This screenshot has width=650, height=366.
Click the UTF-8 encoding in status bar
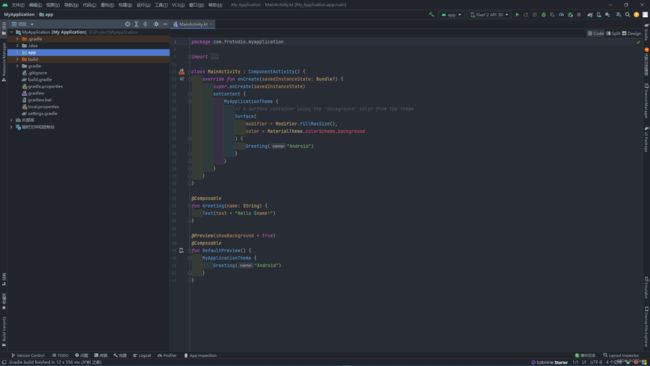click(x=596, y=362)
